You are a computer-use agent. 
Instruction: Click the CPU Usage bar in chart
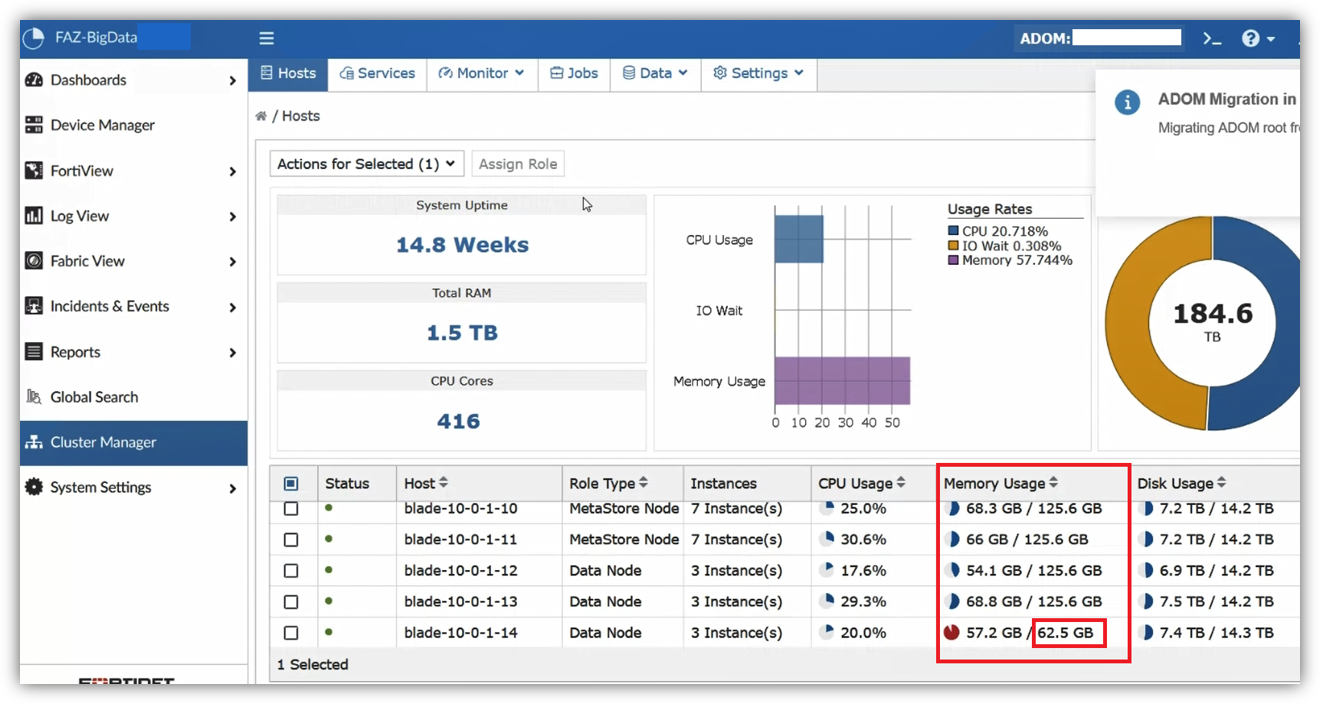tap(799, 240)
